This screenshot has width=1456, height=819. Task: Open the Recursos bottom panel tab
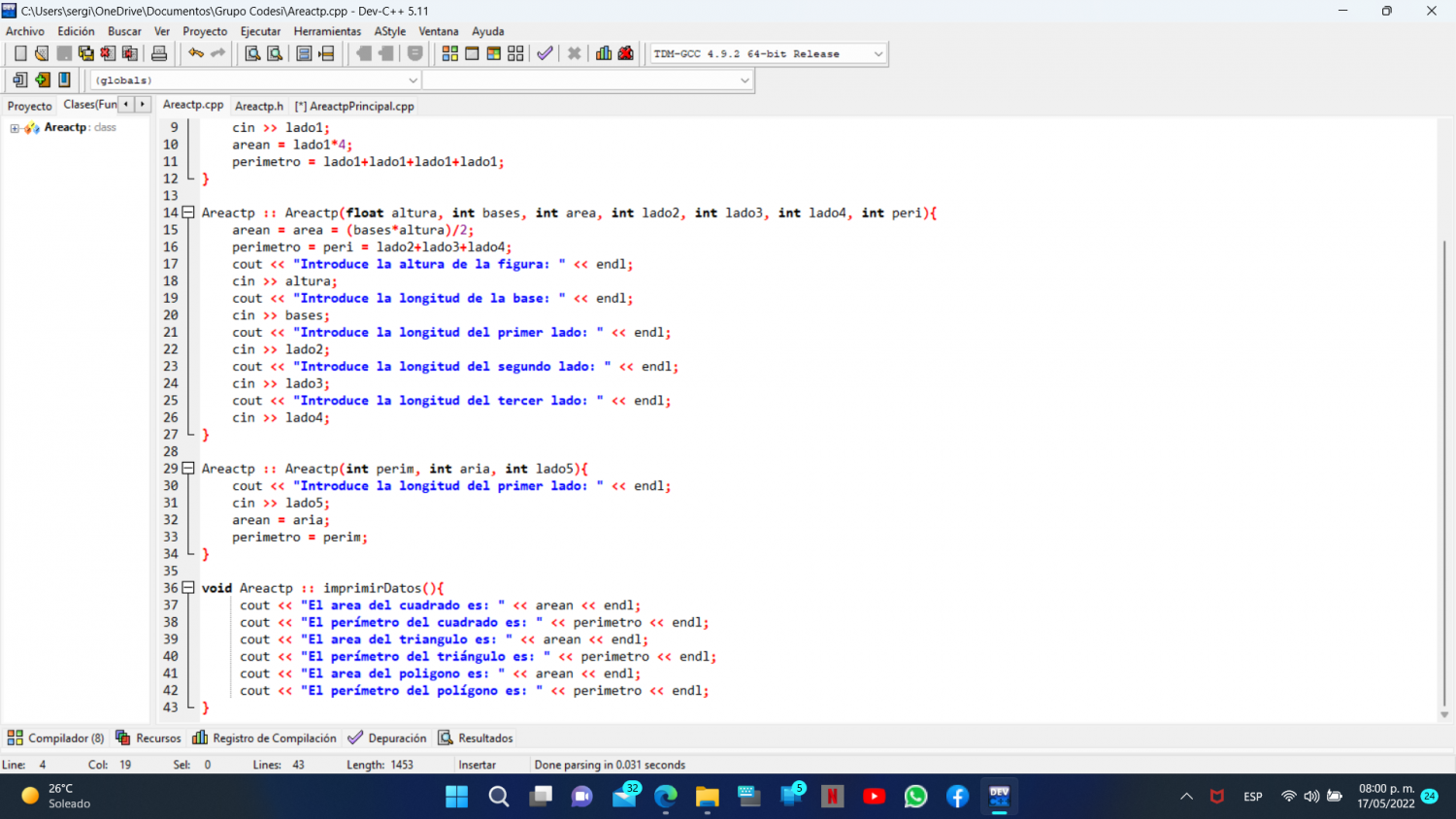(x=149, y=737)
